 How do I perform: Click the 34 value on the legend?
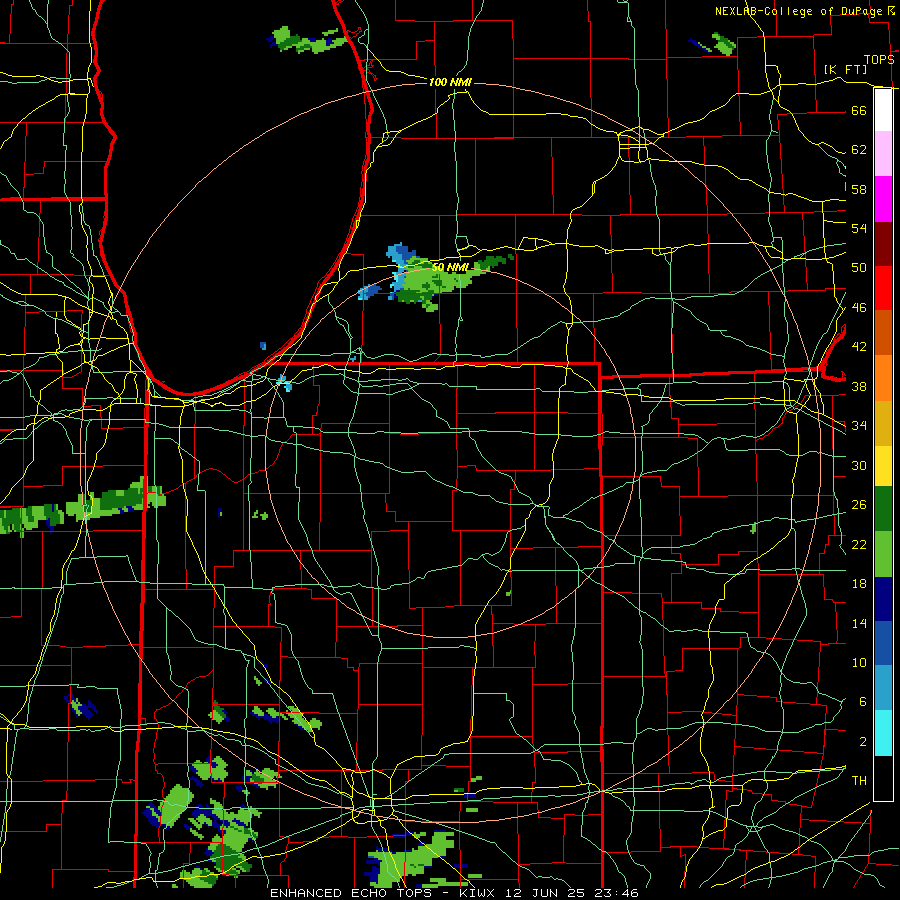click(859, 425)
